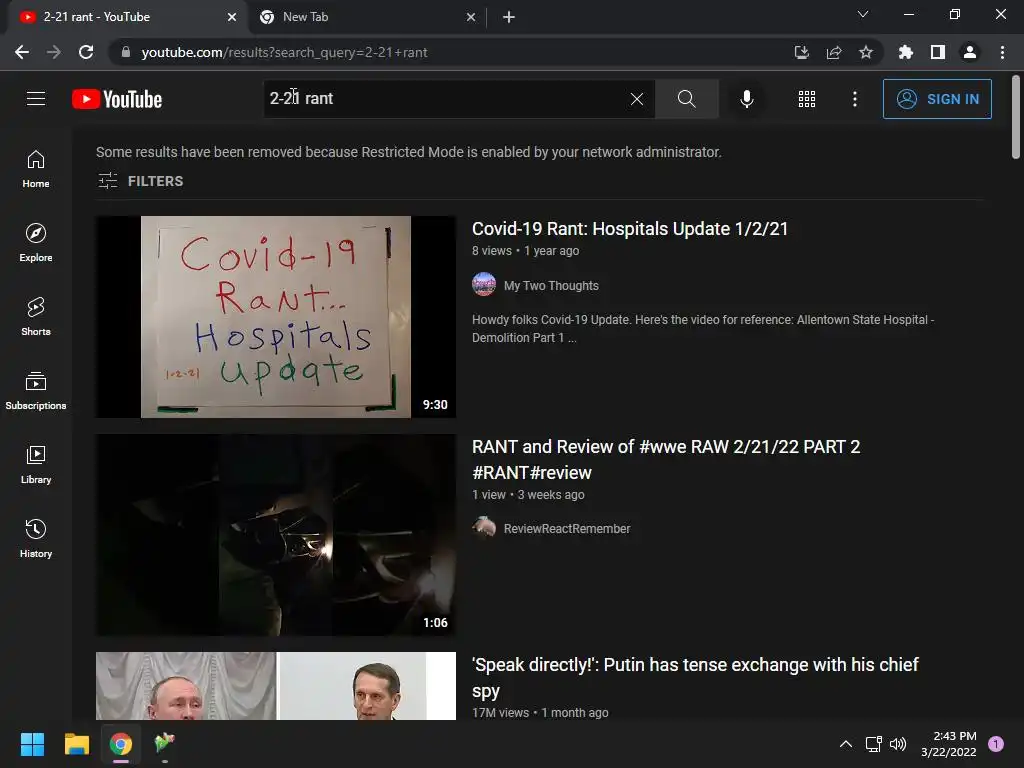Open My Two Thoughts channel name

[x=551, y=285]
